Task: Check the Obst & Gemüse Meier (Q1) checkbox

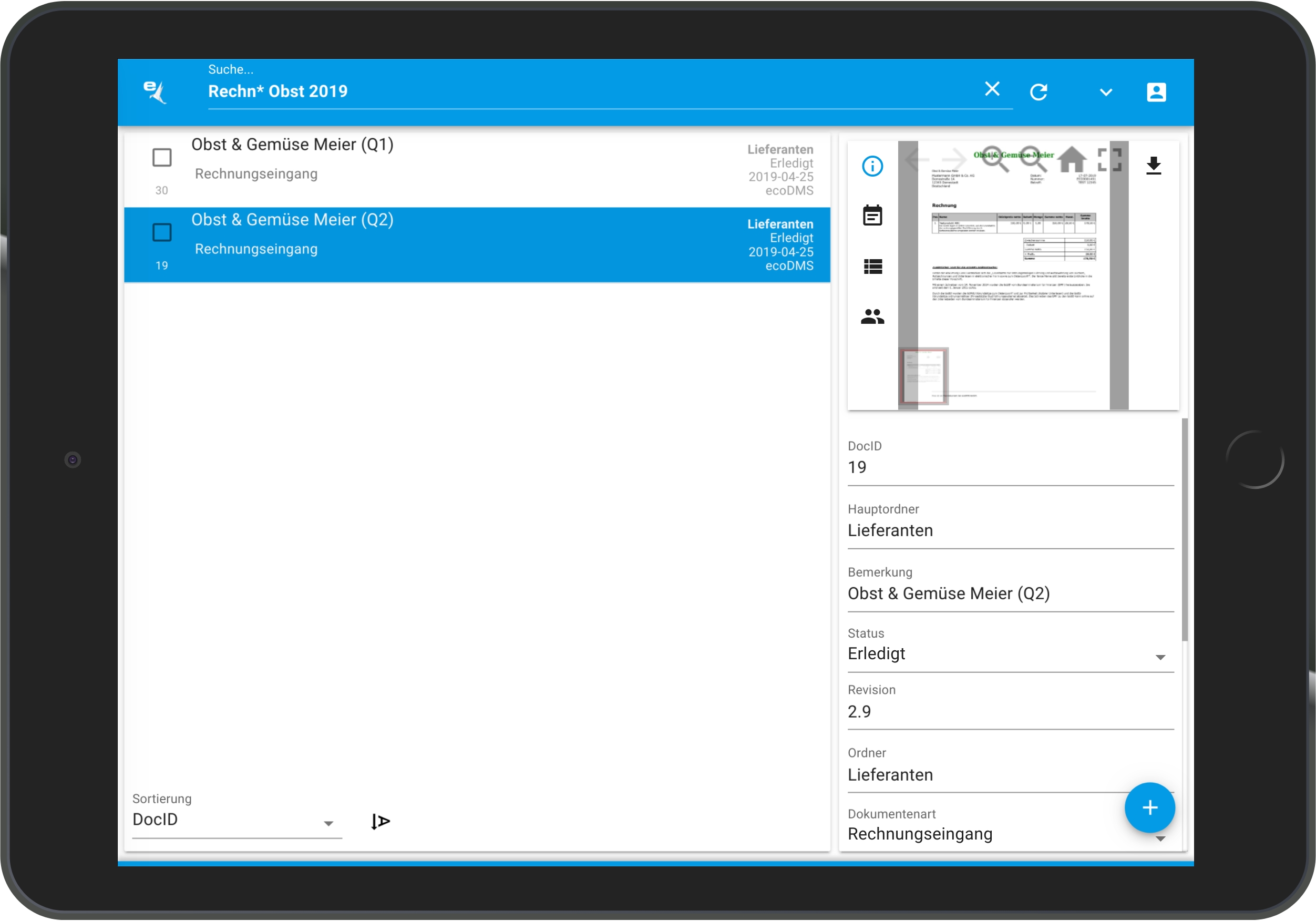Action: pyautogui.click(x=162, y=157)
